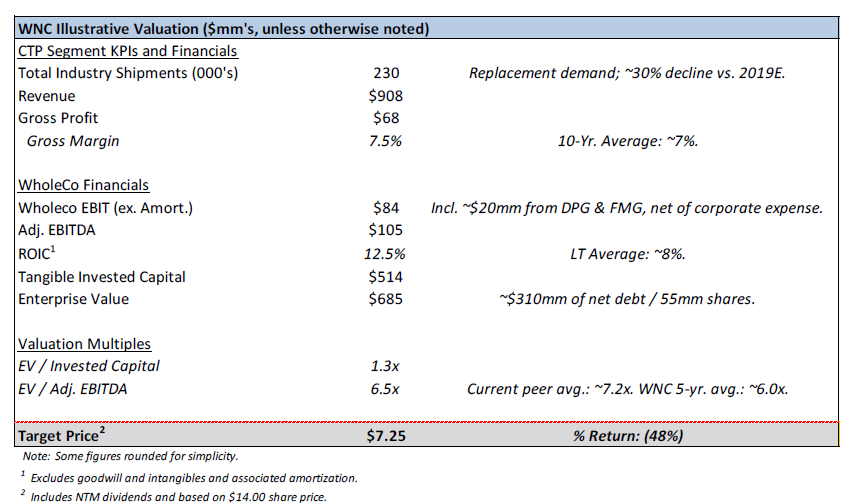
Task: Click the Tangible Invested Capital value $514
Action: [386, 277]
